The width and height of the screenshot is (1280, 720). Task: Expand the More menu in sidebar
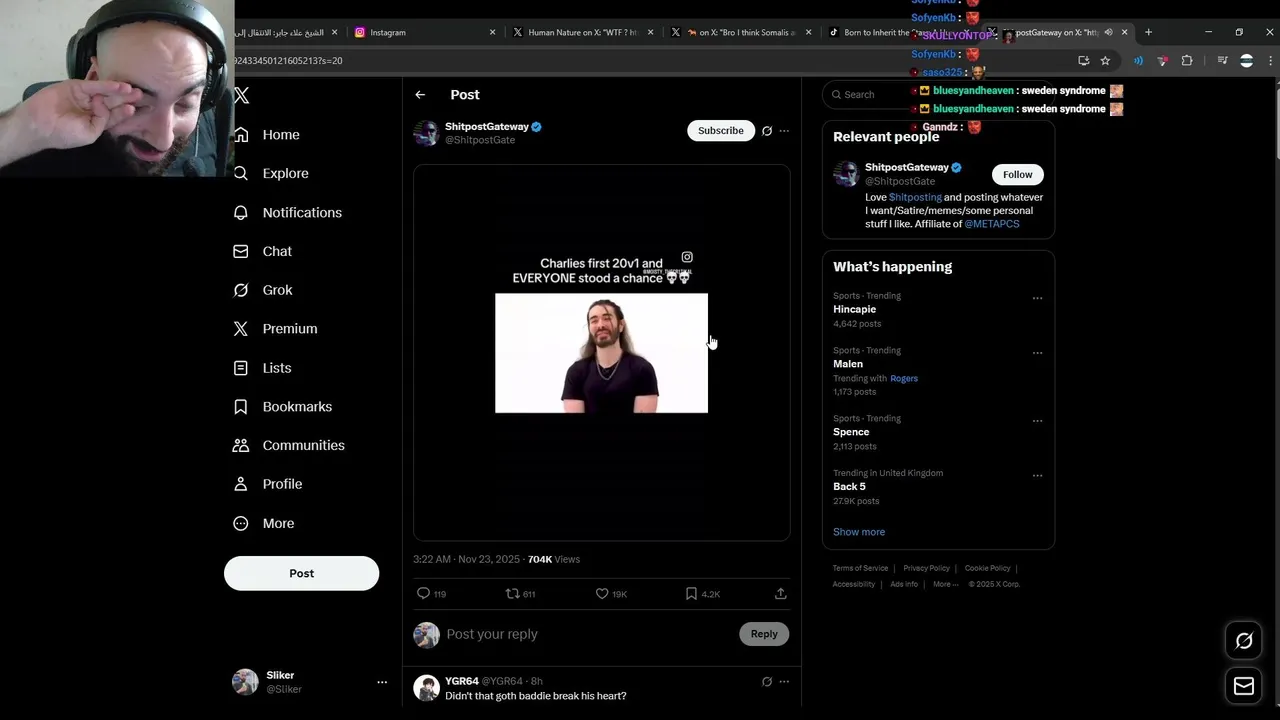tap(264, 523)
